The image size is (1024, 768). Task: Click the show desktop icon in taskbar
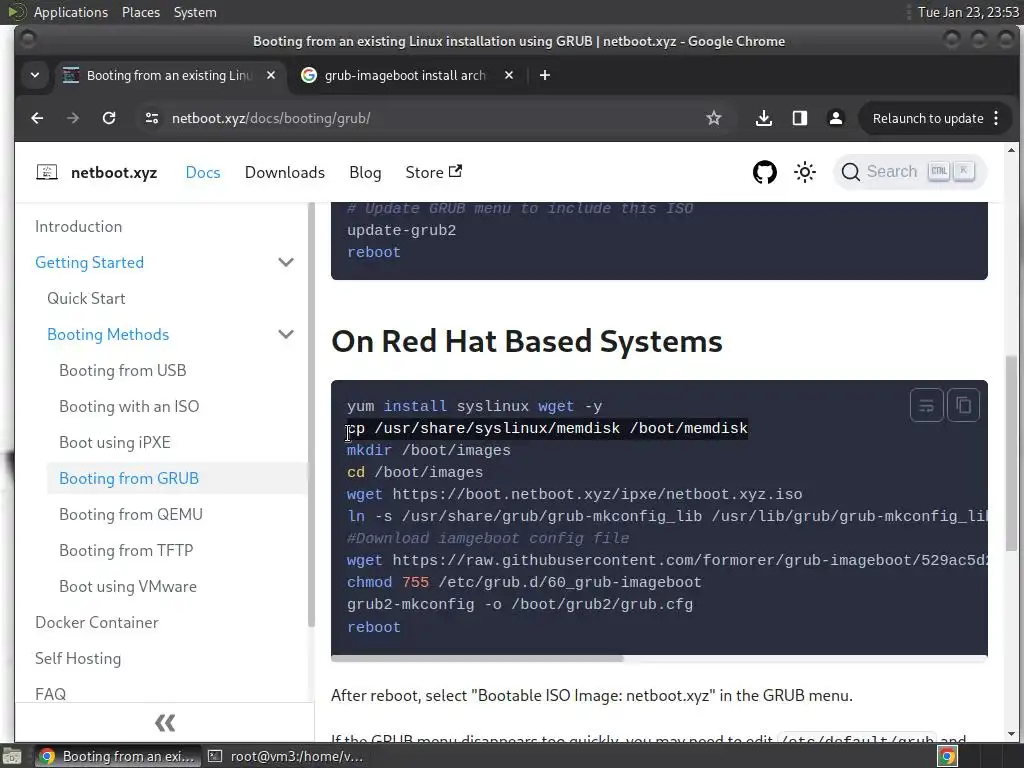click(12, 756)
